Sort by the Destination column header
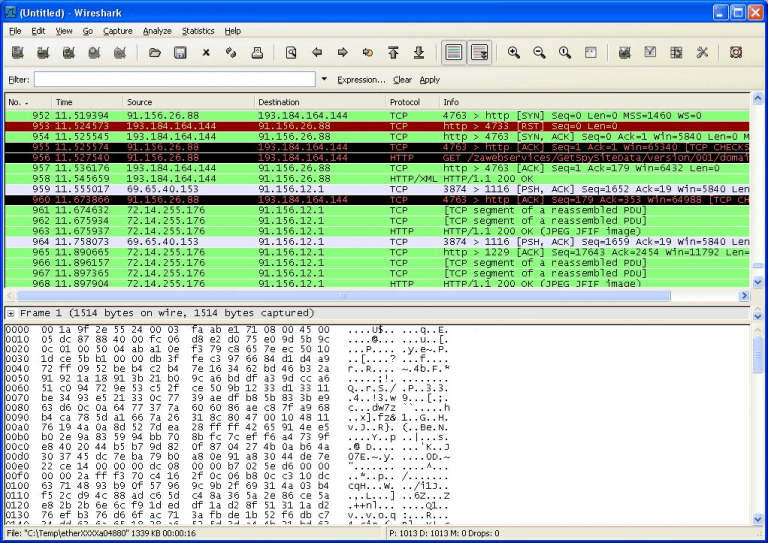Screen dimensions: 768x543 click(x=320, y=102)
